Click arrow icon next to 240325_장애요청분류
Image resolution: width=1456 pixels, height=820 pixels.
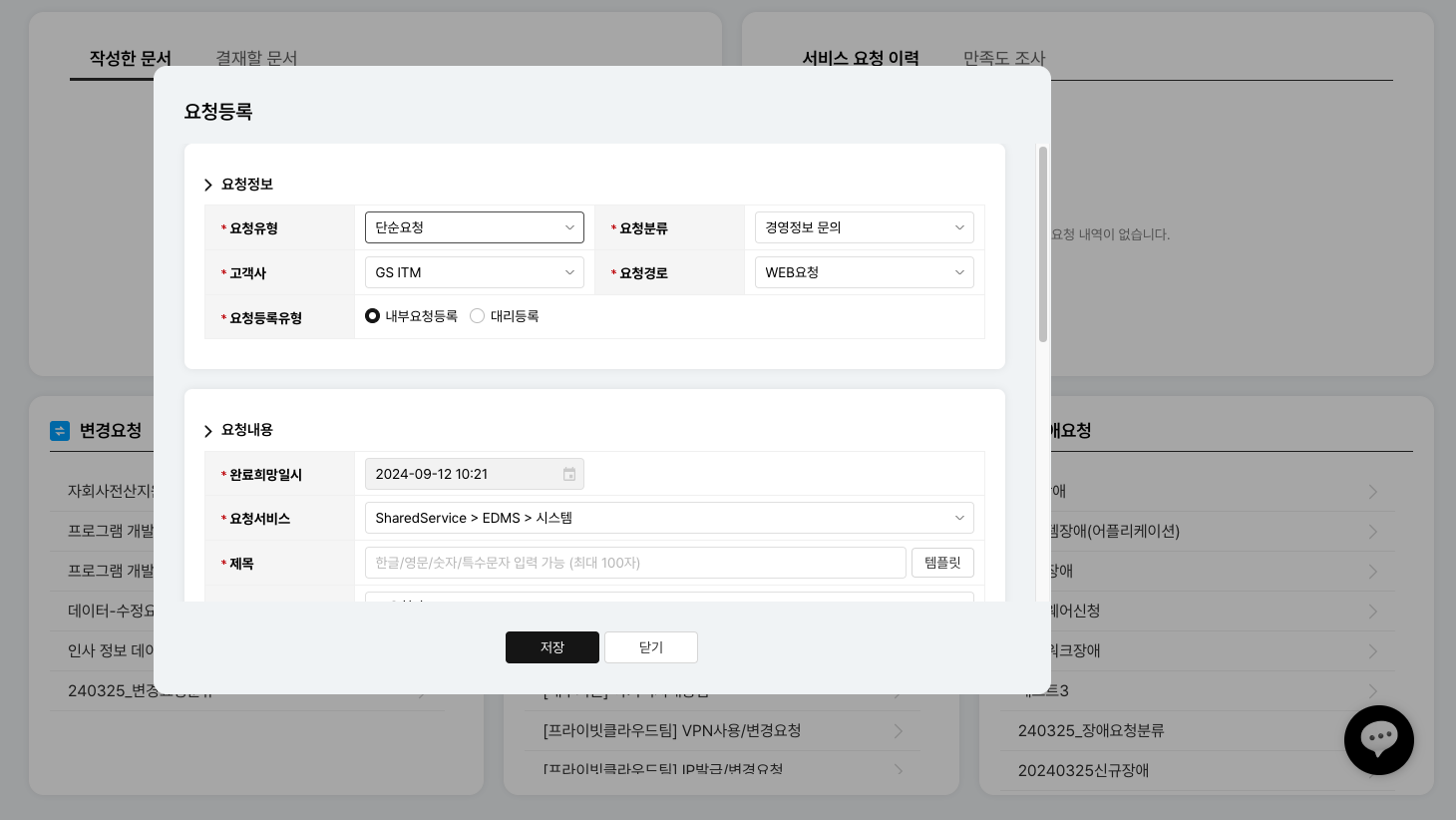coord(1373,731)
